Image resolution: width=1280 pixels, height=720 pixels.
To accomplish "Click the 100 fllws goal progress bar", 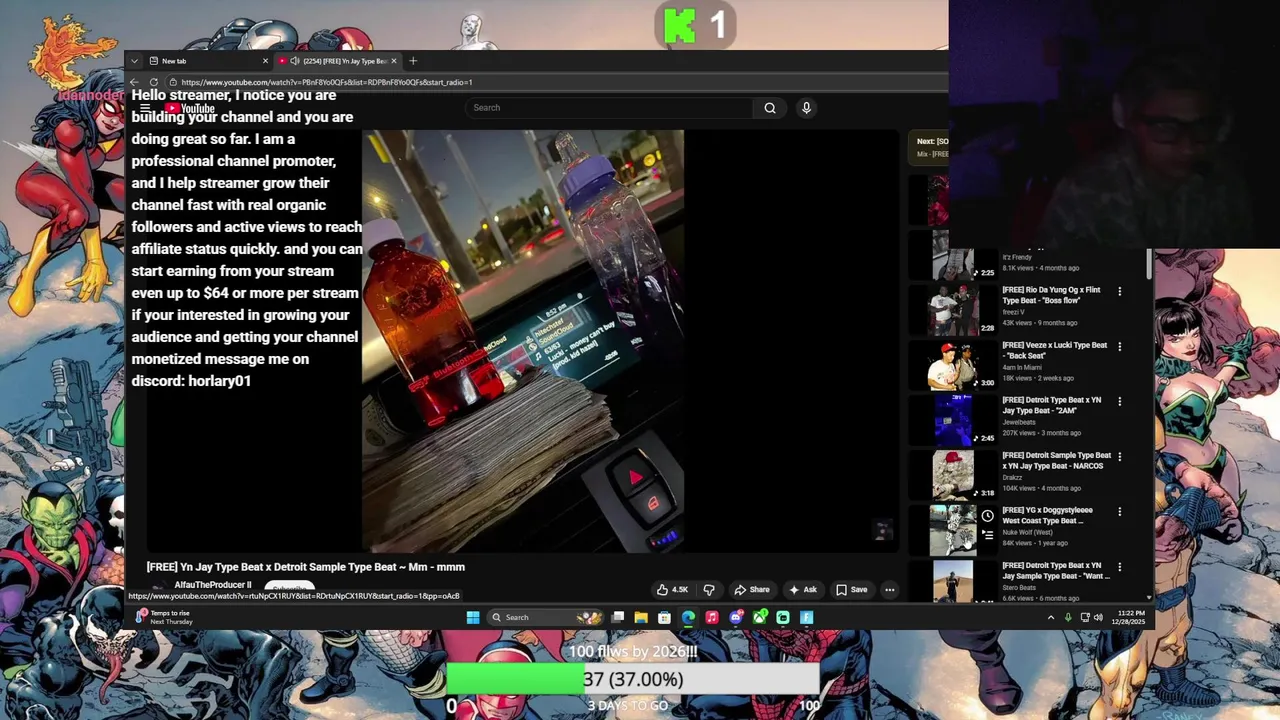I will pos(633,680).
